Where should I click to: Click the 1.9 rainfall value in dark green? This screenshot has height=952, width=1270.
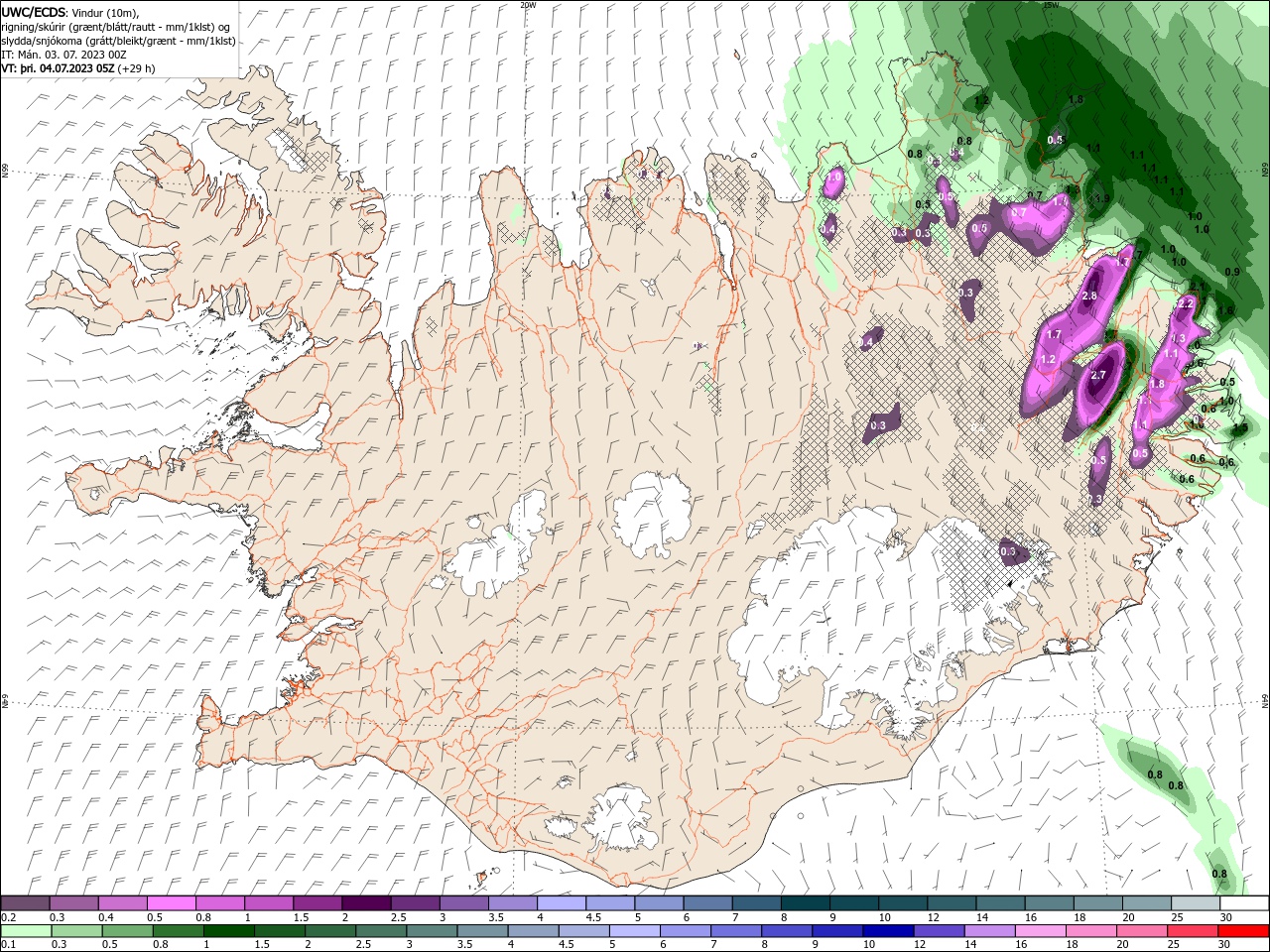point(1102,199)
